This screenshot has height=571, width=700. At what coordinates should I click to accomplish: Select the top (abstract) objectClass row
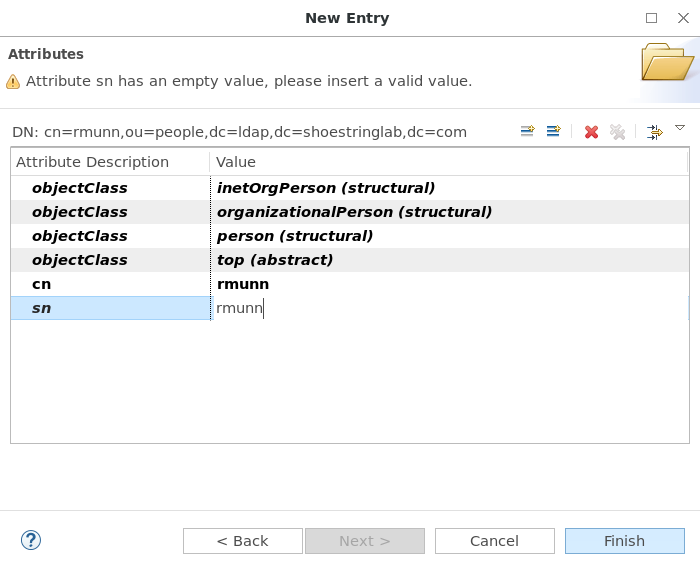coord(350,260)
